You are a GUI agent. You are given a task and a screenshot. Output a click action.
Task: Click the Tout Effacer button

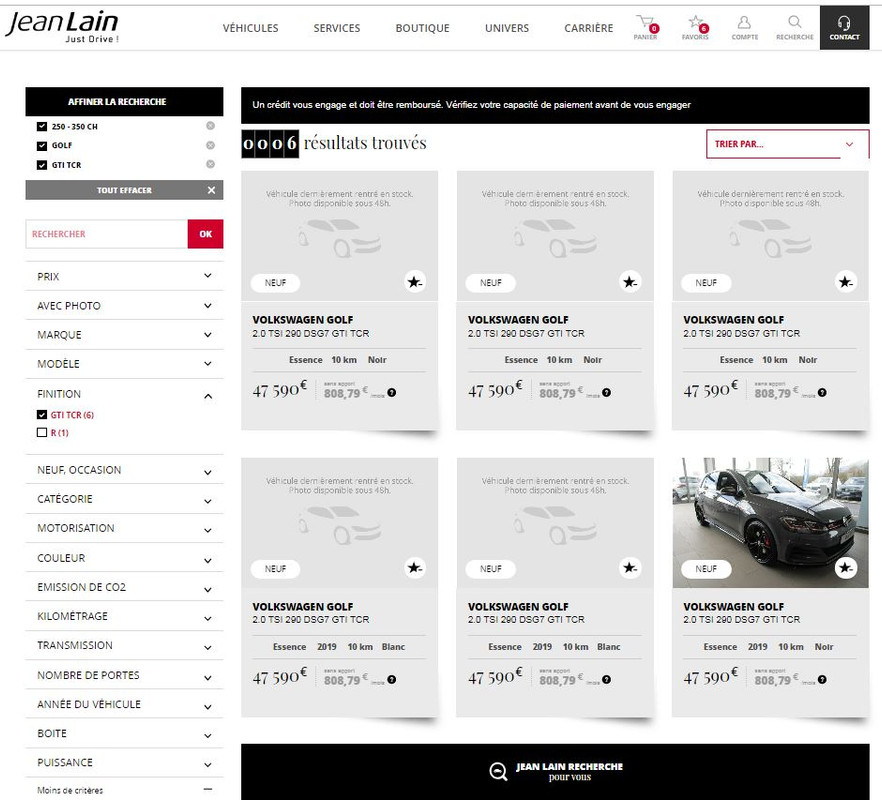[124, 190]
